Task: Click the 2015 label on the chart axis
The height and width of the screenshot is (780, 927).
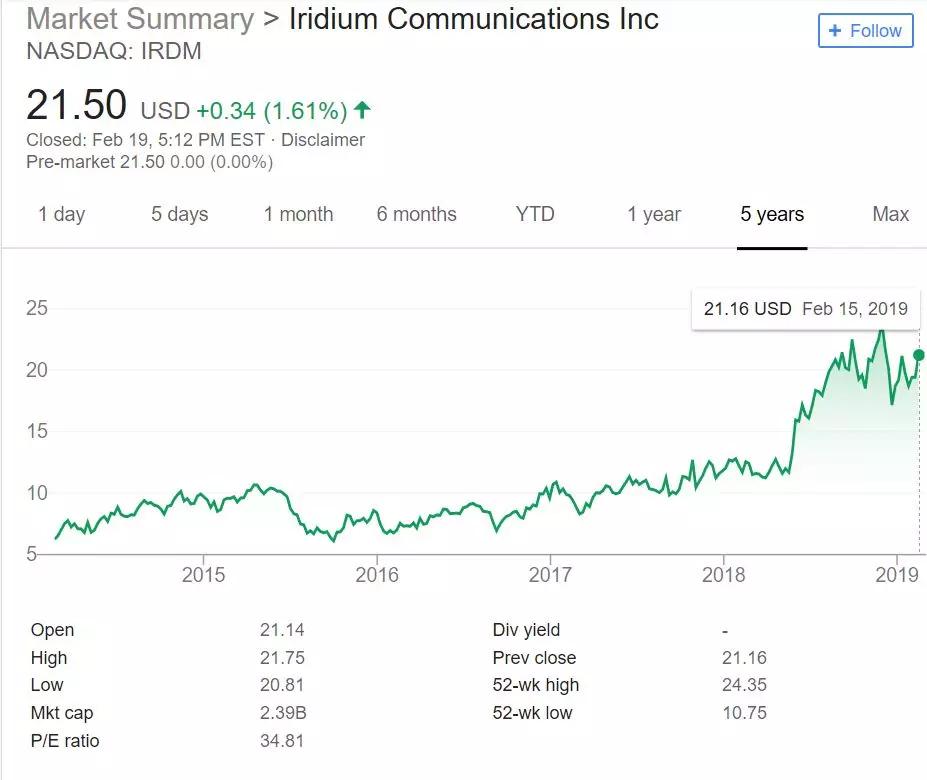Action: (203, 574)
